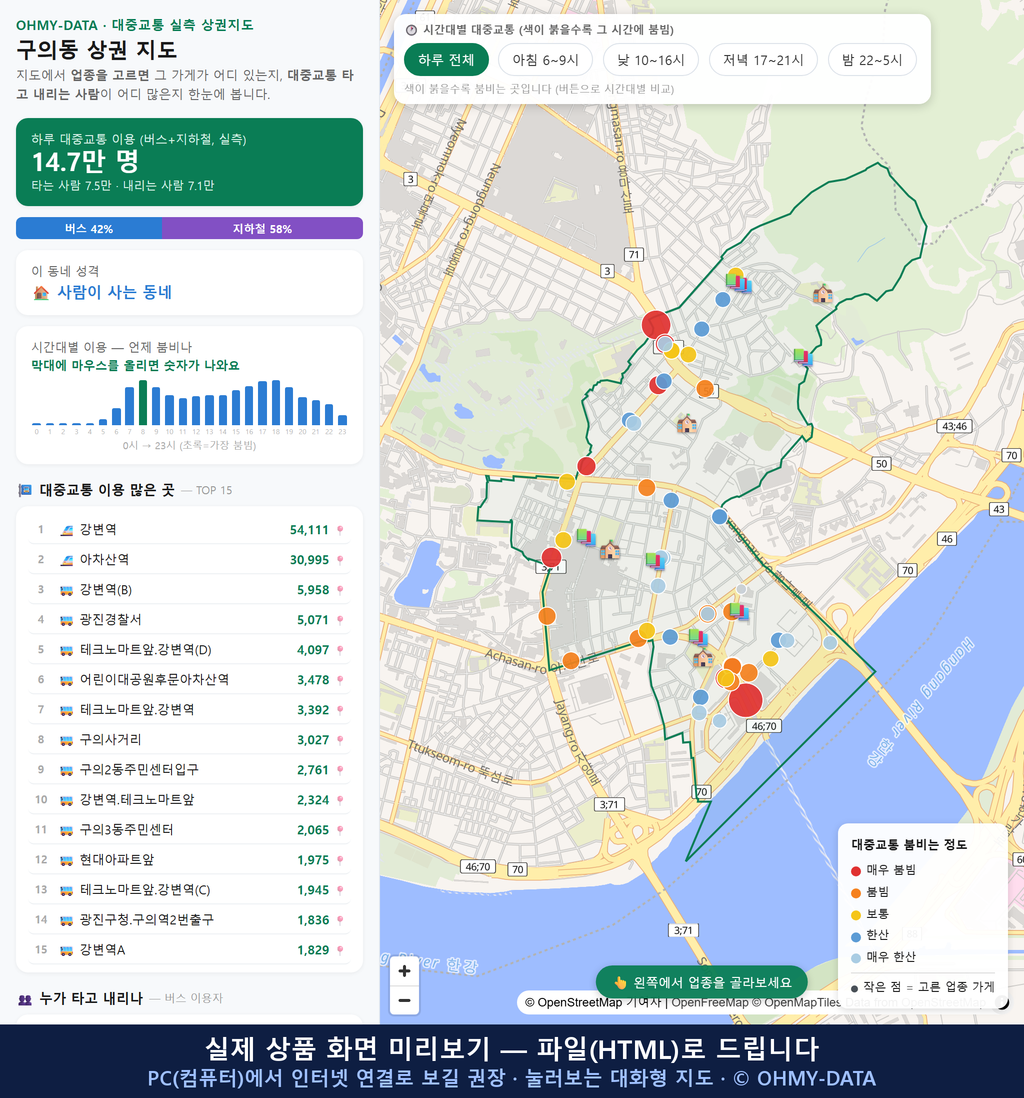This screenshot has width=1024, height=1098.
Task: Zoom in the map with plus button
Action: point(404,971)
